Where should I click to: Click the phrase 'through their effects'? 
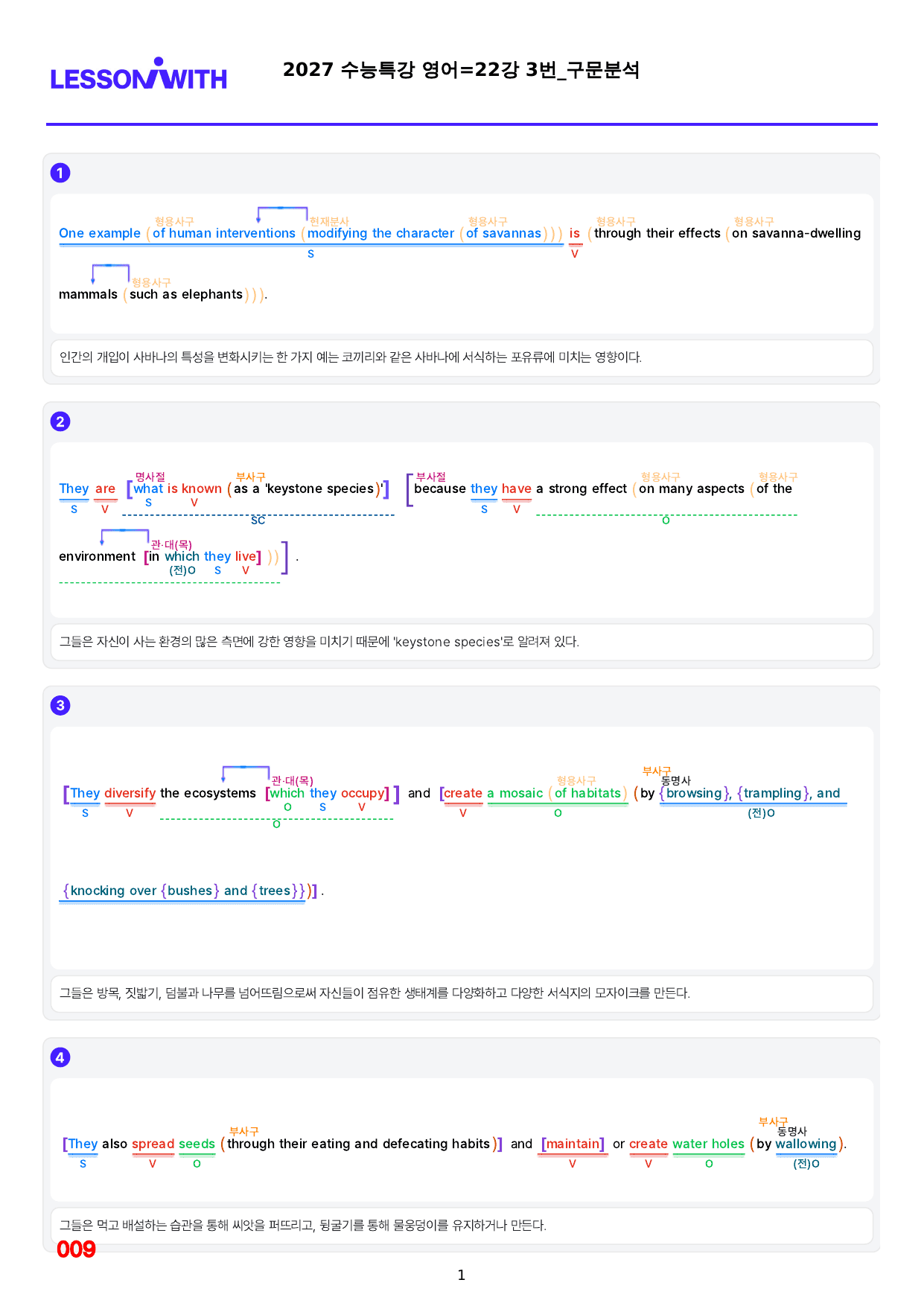click(x=657, y=233)
